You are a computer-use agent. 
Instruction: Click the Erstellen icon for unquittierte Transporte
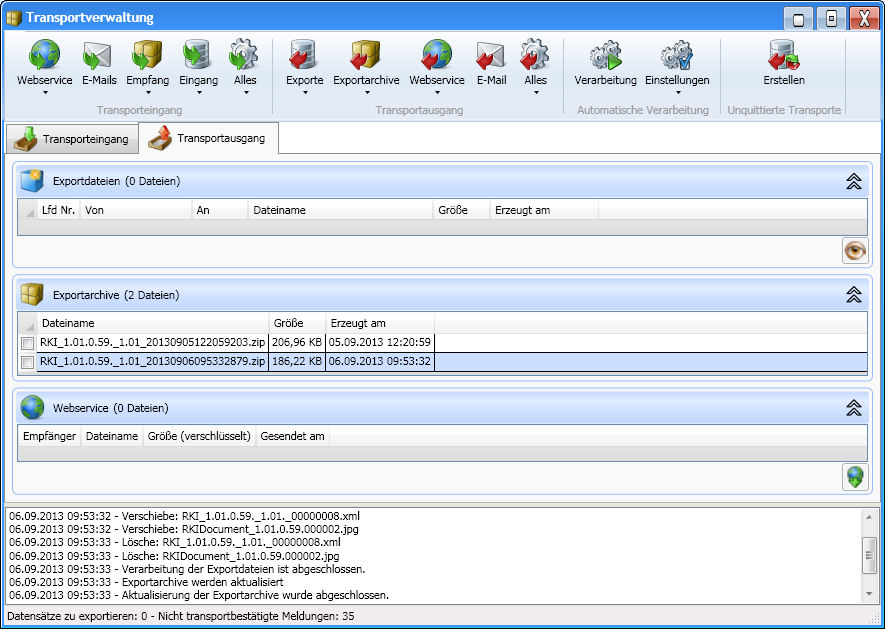click(x=783, y=56)
